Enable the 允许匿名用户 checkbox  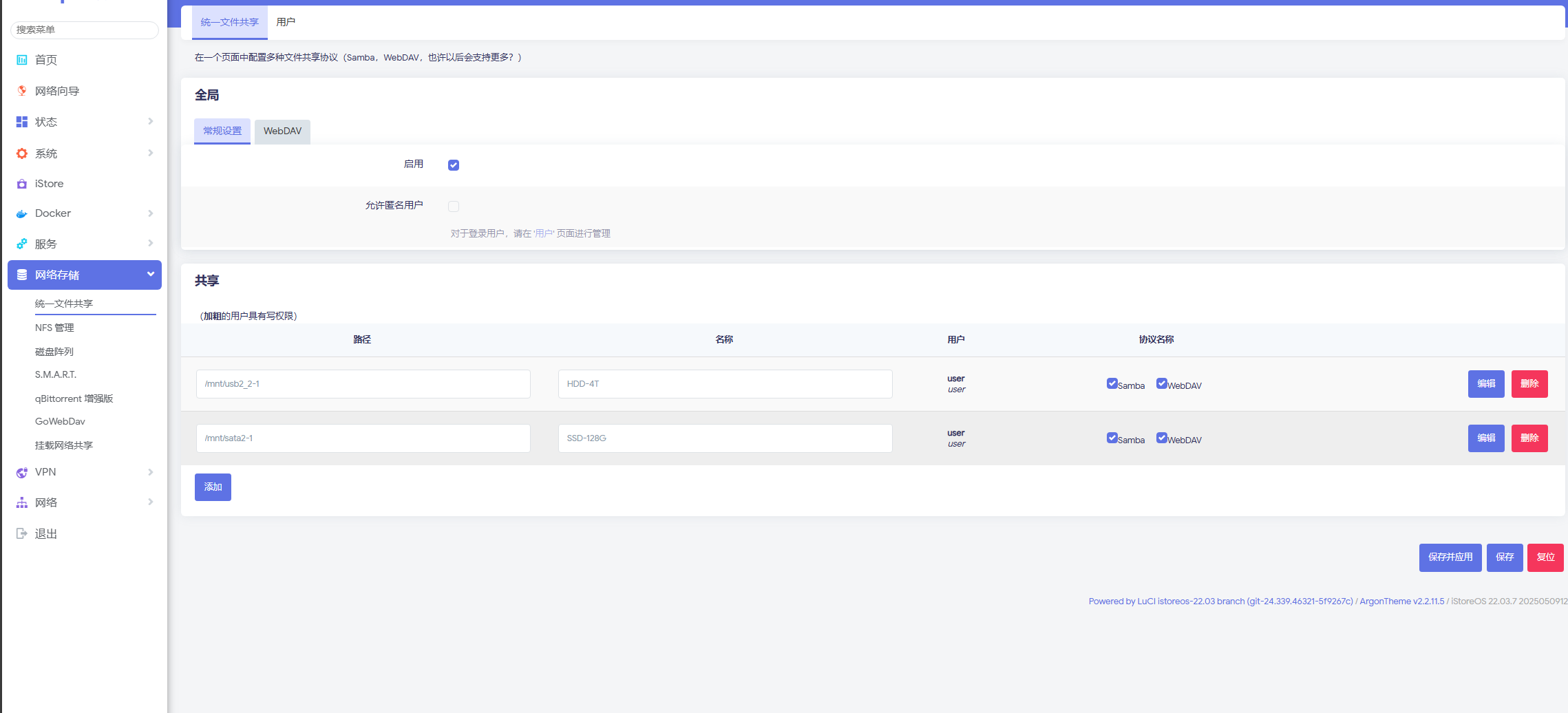pos(454,206)
